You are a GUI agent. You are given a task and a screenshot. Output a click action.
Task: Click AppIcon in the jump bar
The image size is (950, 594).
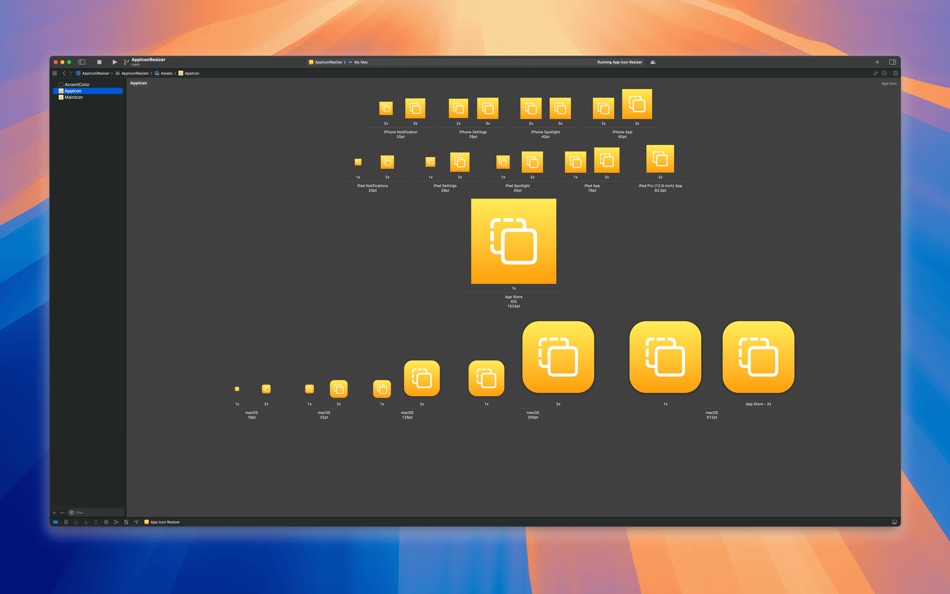[188, 73]
